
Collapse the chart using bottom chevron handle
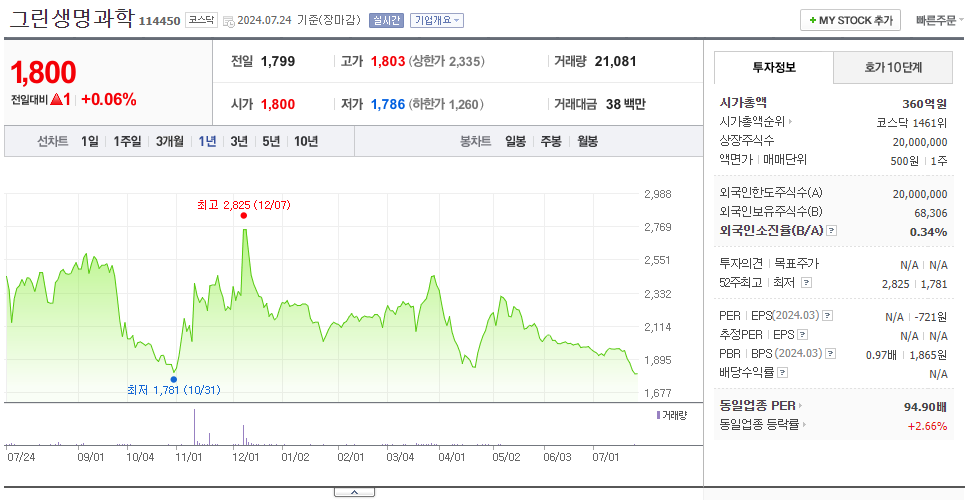[x=354, y=492]
